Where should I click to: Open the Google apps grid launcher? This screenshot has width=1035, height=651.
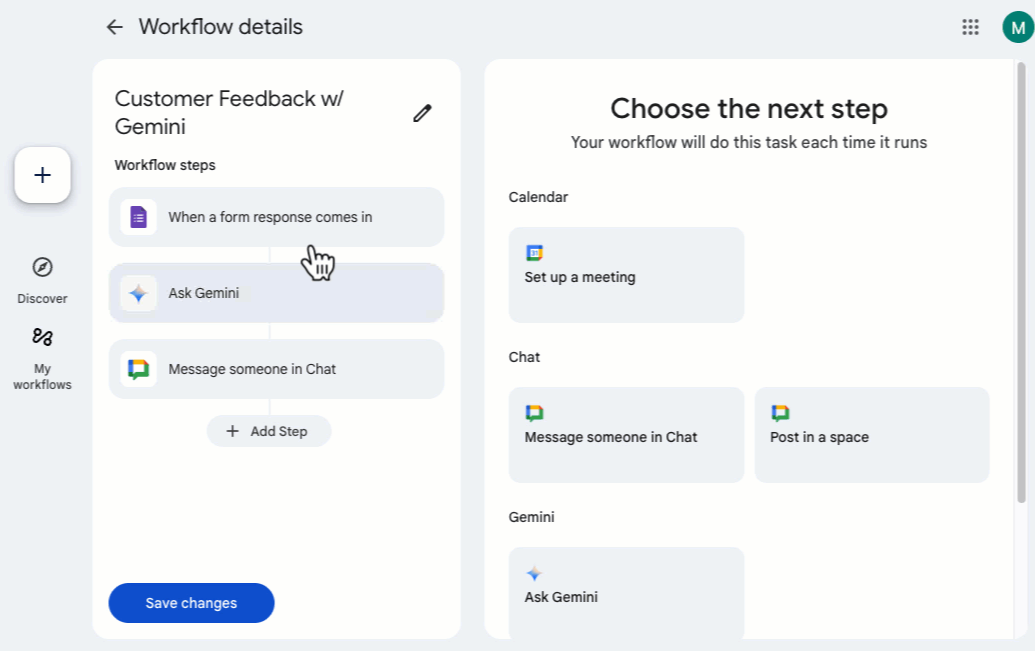tap(969, 27)
